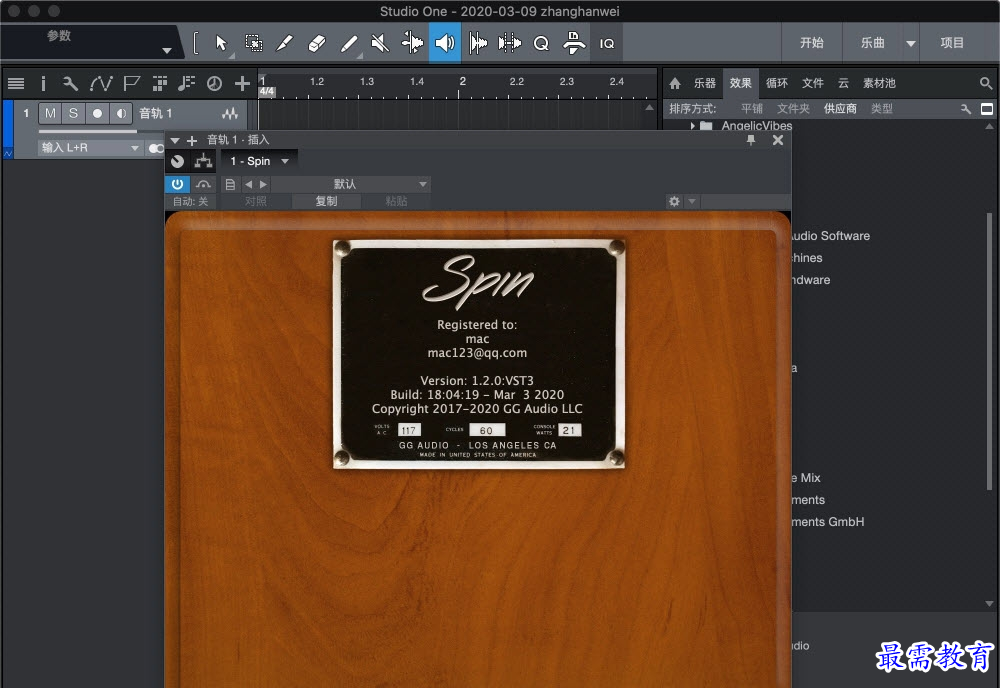
Task: Open the preset file icon
Action: pyautogui.click(x=230, y=184)
